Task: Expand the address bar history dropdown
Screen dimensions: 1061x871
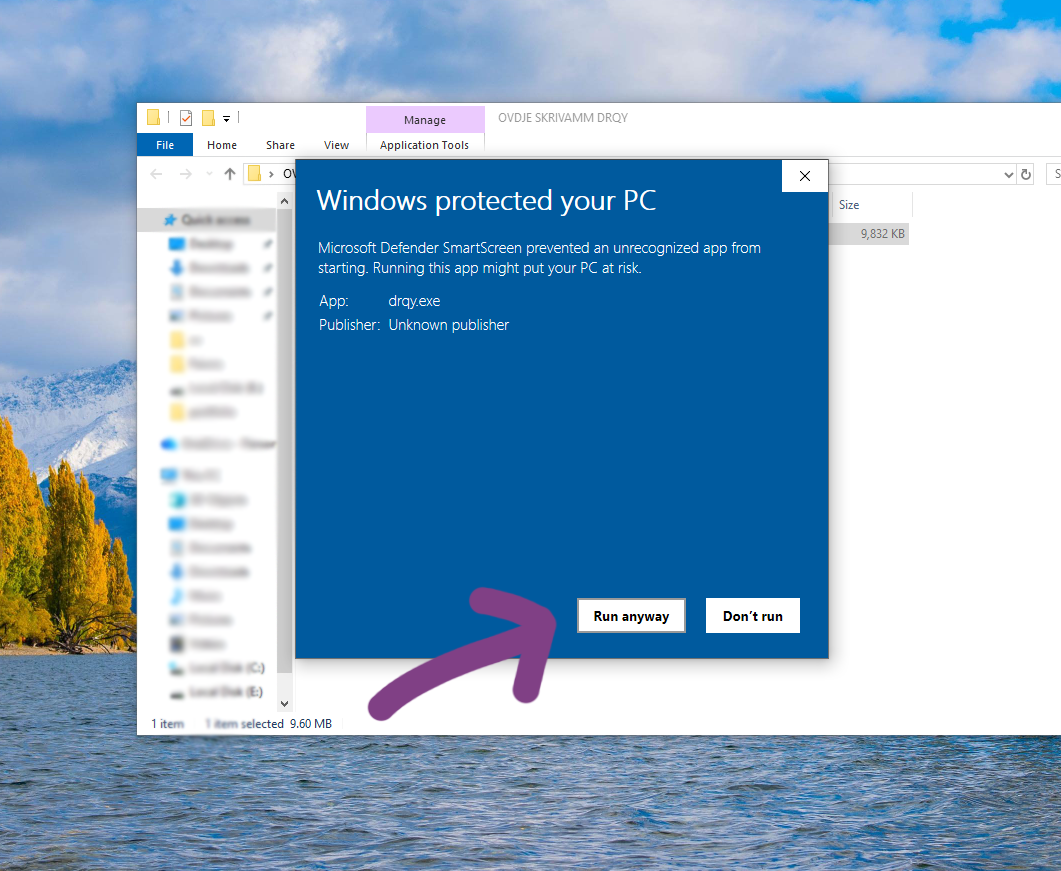Action: (x=1008, y=175)
